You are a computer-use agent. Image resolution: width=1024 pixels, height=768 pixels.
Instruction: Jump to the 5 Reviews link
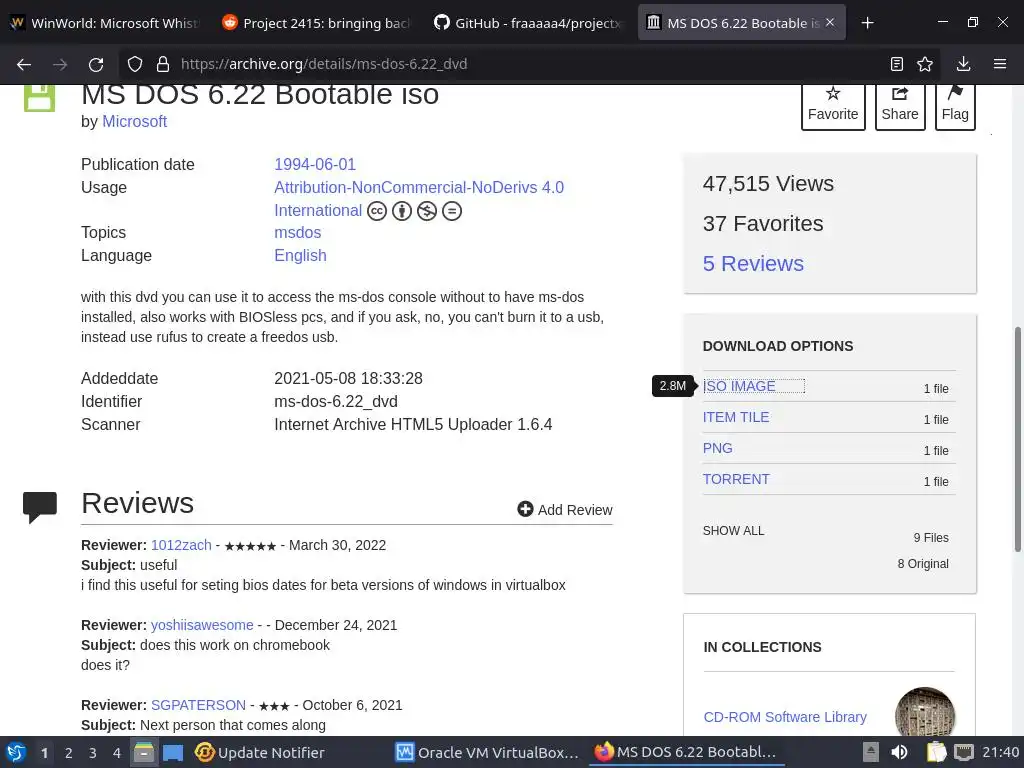pyautogui.click(x=753, y=263)
